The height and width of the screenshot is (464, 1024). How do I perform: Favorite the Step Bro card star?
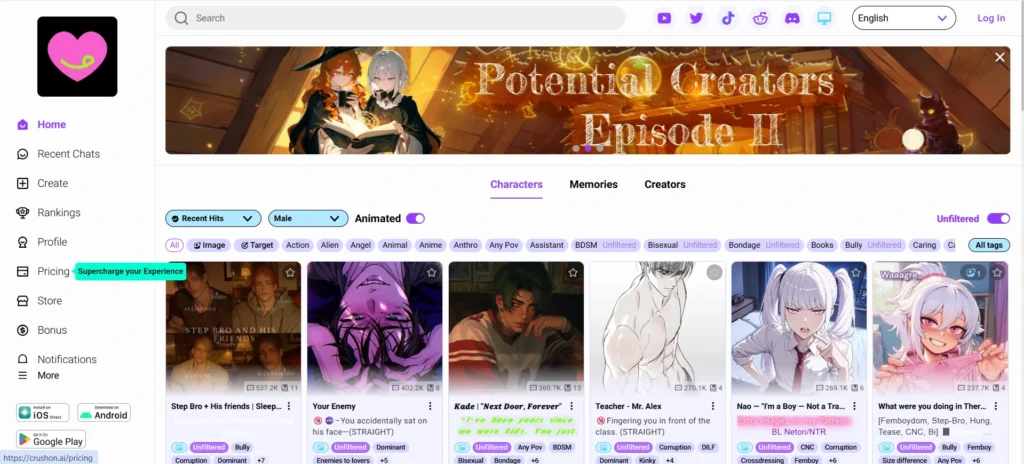coord(290,273)
